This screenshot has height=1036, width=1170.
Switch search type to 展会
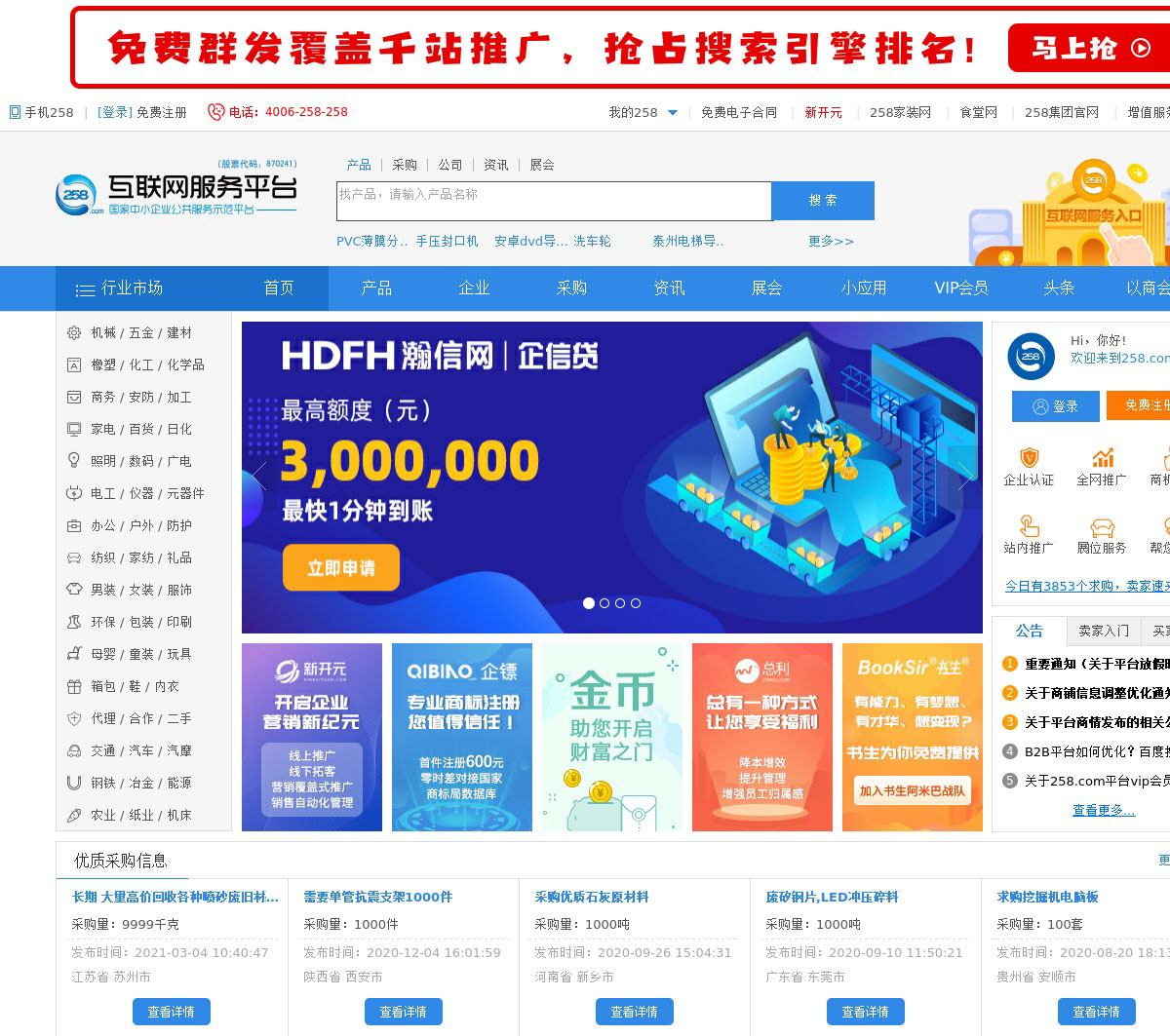click(542, 165)
